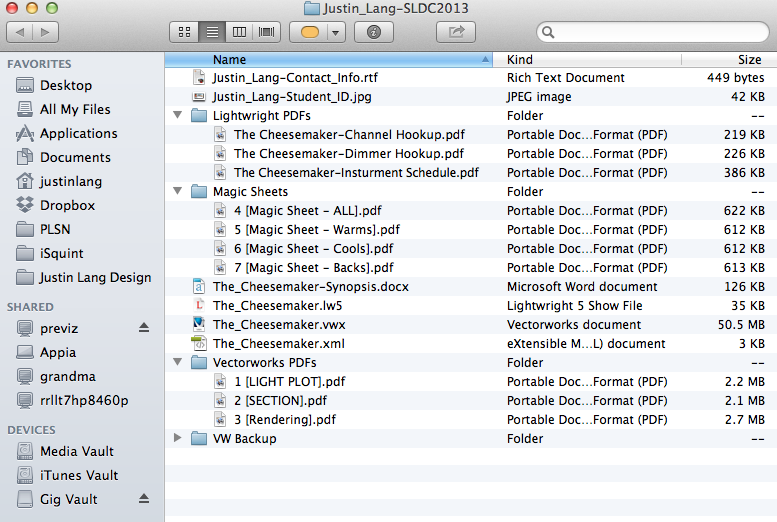The image size is (777, 522).
Task: Select the Magic Sheets folder name
Action: pos(250,191)
